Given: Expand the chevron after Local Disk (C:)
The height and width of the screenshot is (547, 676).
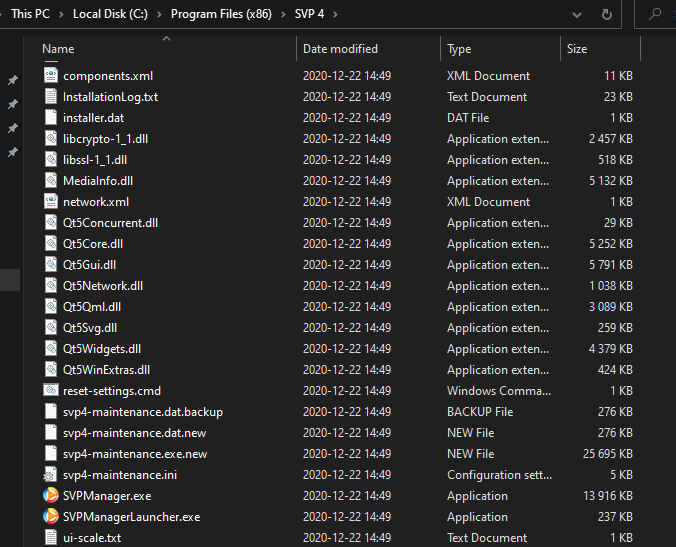Looking at the screenshot, I should point(161,15).
